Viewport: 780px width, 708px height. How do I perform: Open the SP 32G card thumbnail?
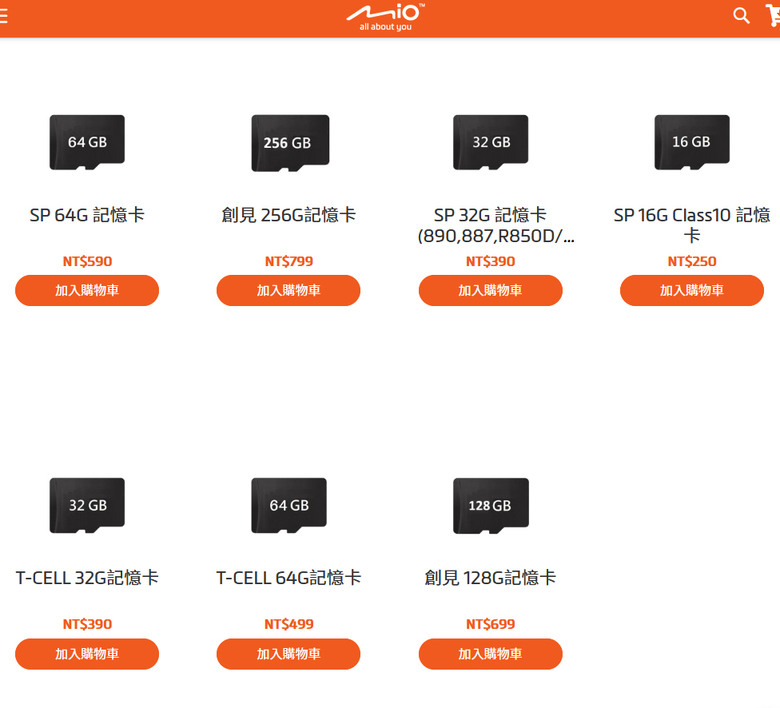490,142
